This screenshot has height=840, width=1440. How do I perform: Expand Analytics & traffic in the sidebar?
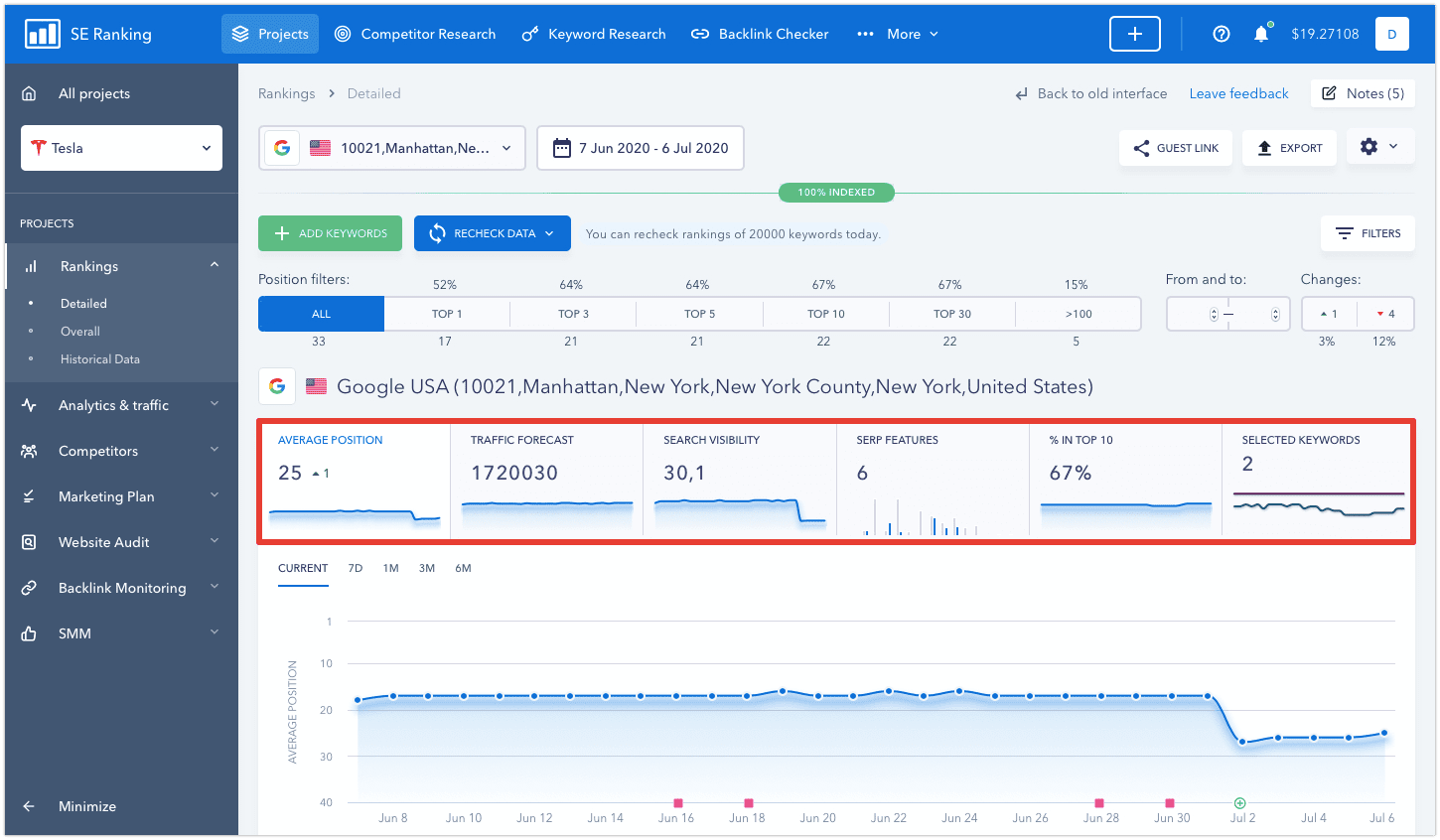(121, 405)
